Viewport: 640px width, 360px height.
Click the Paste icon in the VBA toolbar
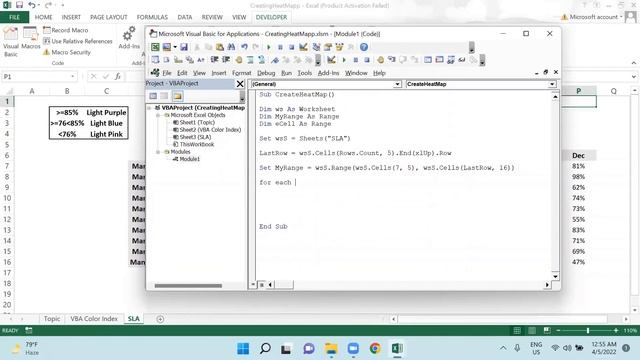(220, 47)
